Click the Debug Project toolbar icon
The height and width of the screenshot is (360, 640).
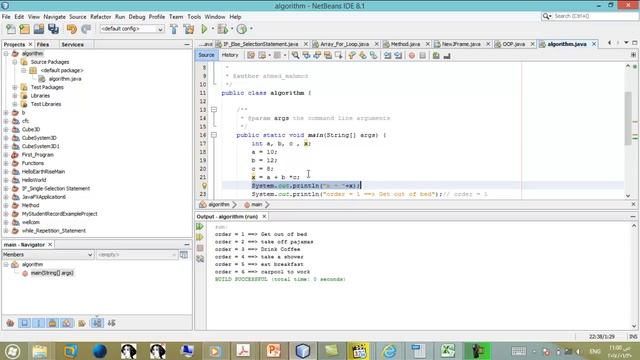222,29
